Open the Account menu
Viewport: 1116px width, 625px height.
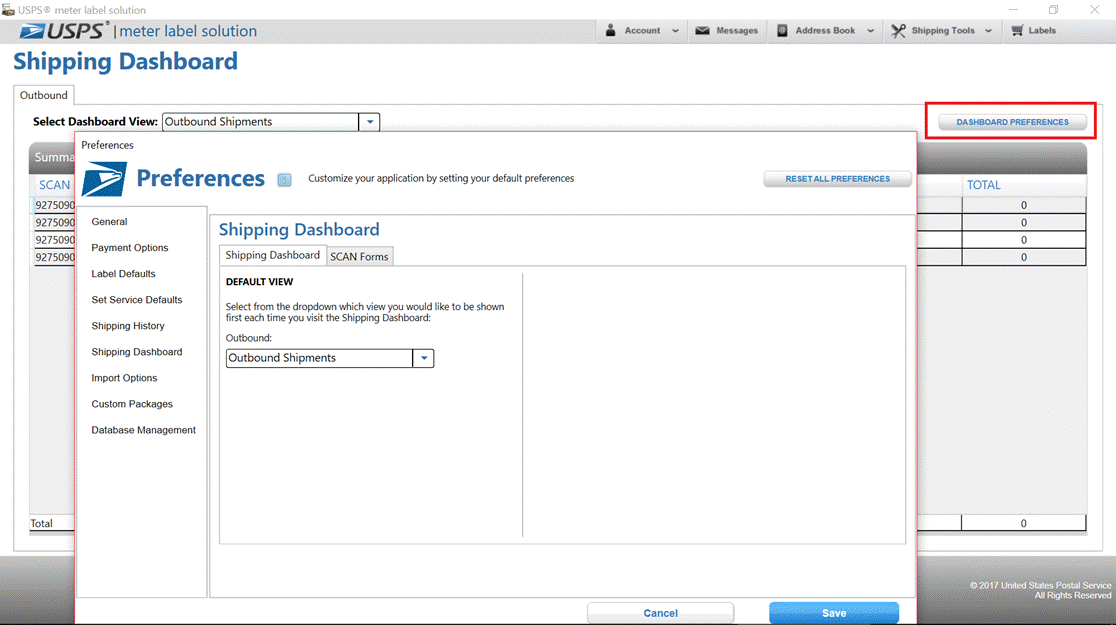[x=642, y=31]
